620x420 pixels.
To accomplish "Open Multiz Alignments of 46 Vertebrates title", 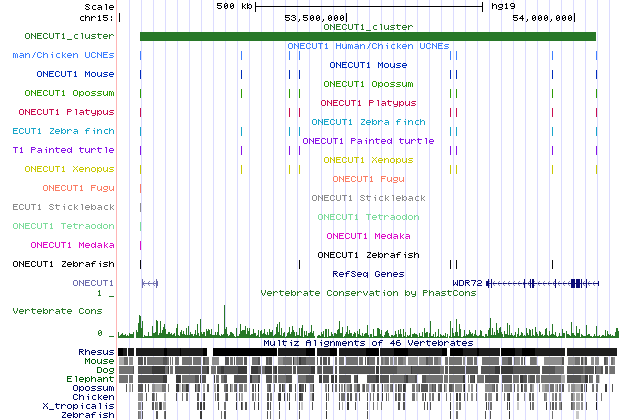I will 367,343.
